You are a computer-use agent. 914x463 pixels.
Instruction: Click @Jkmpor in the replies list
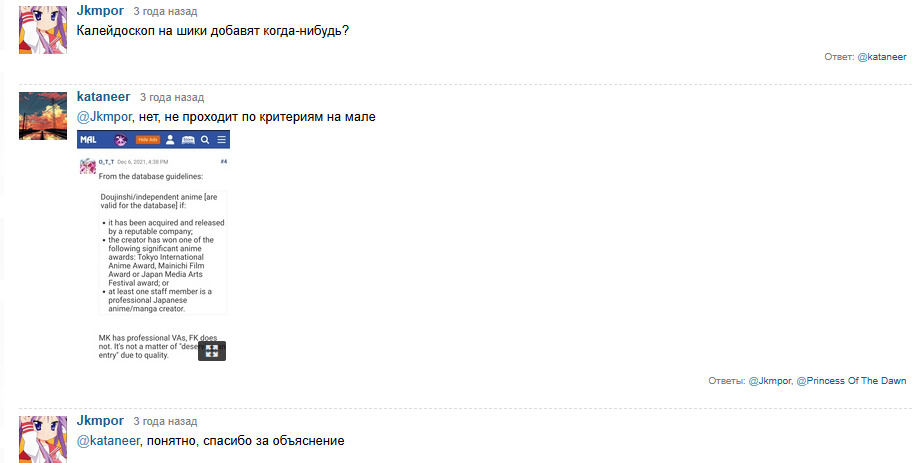point(762,381)
